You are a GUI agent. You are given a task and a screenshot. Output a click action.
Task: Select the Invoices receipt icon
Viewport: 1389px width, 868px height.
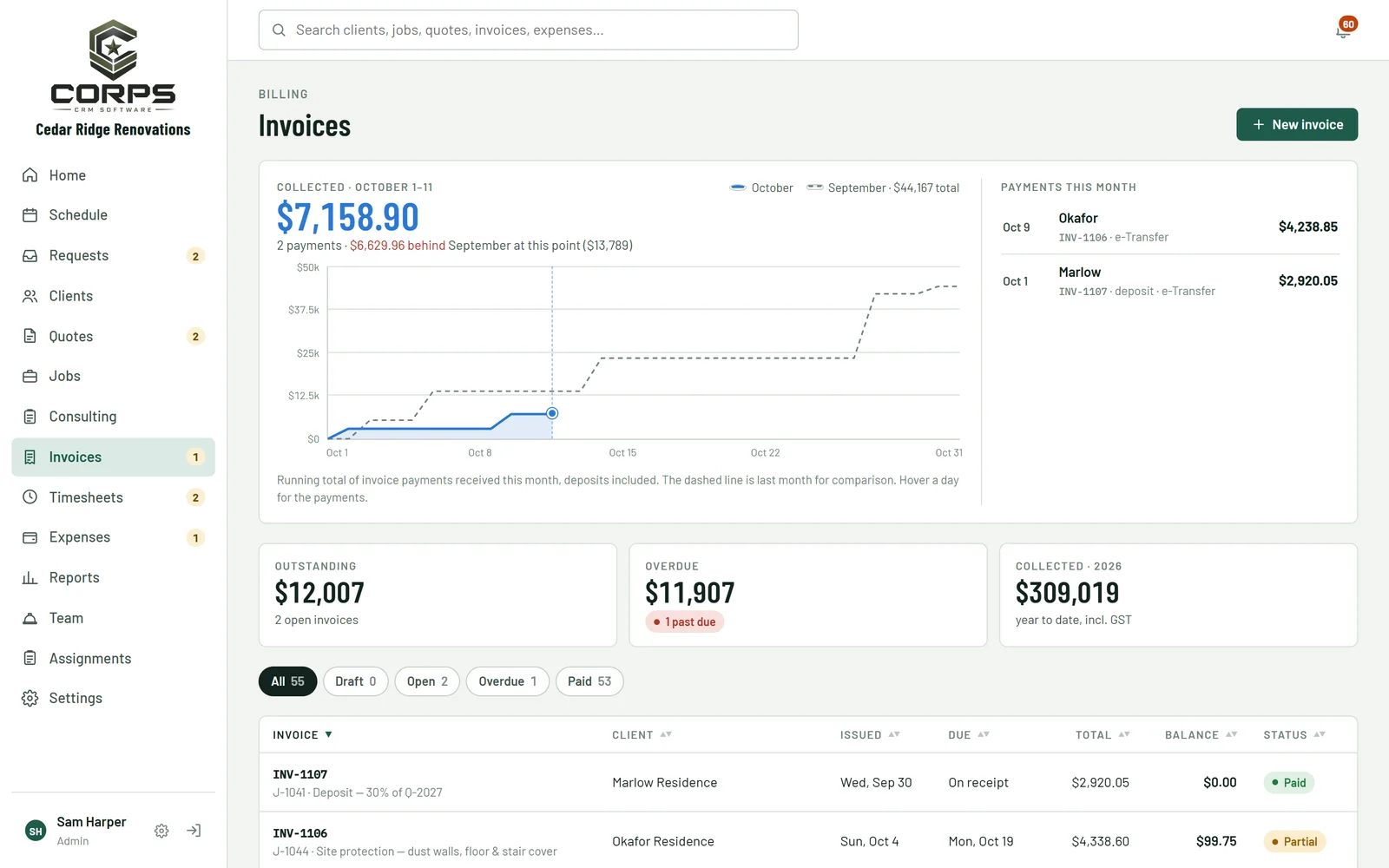tap(30, 457)
